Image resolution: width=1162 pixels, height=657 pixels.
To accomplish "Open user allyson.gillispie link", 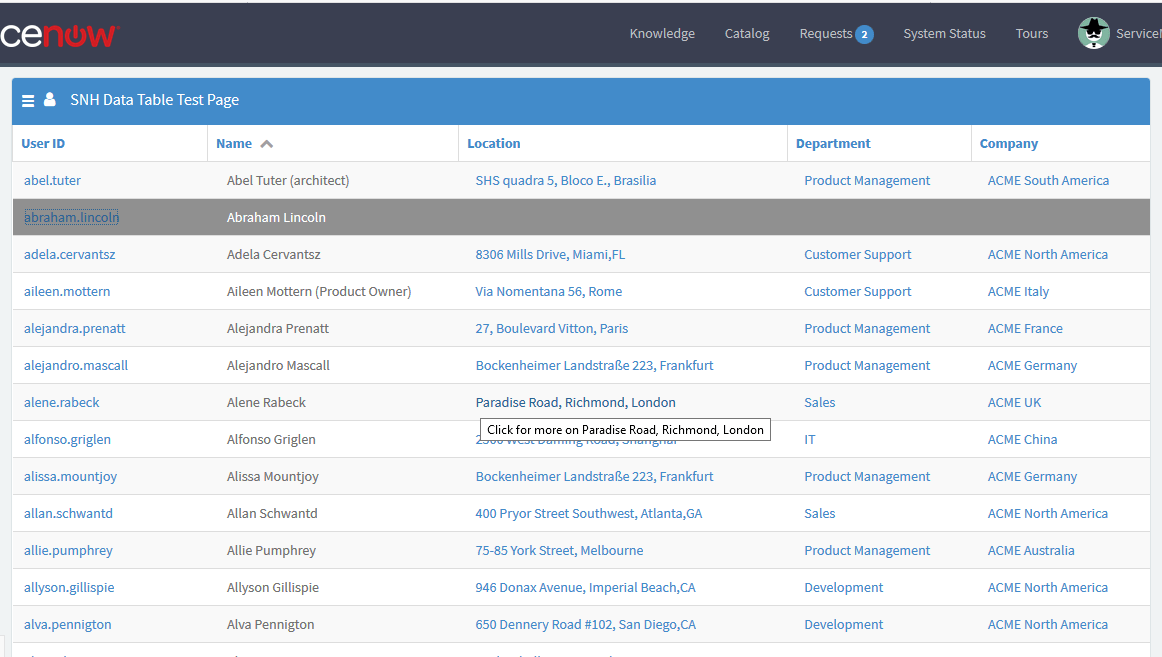I will (69, 588).
